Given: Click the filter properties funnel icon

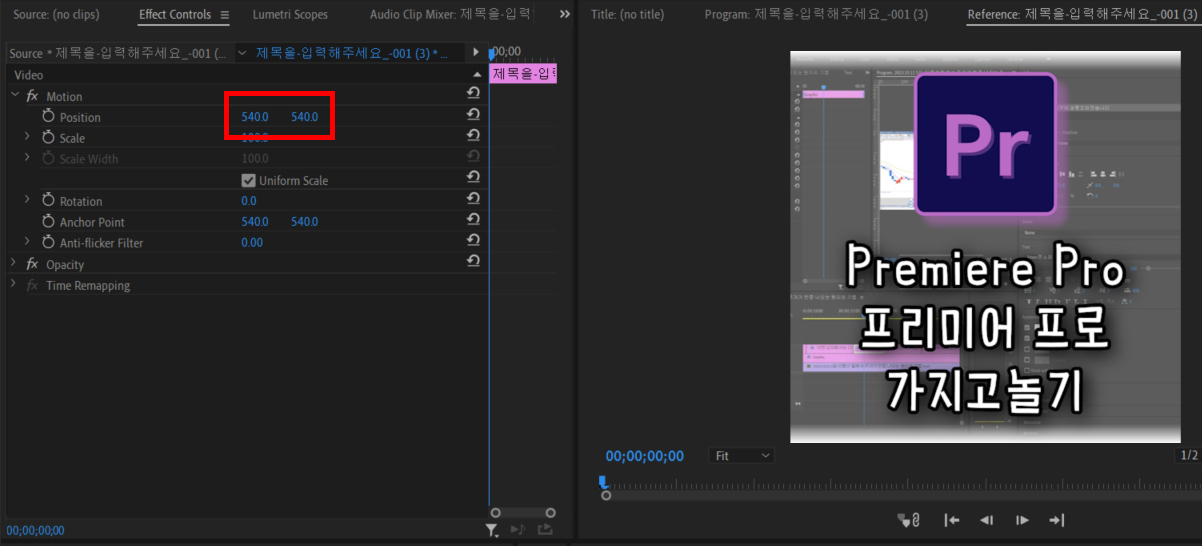Looking at the screenshot, I should (x=491, y=530).
